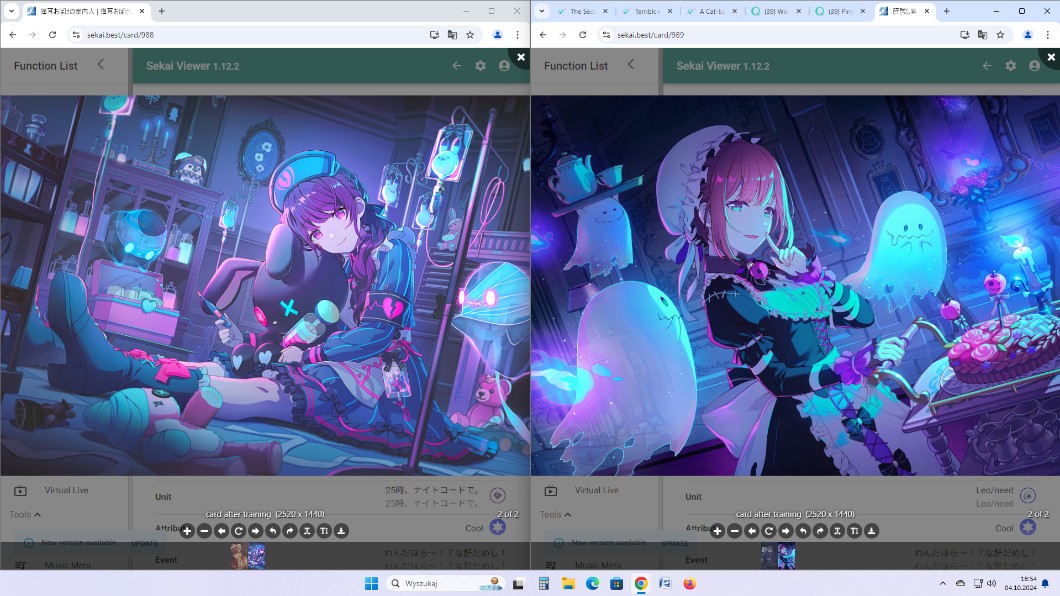The width and height of the screenshot is (1060, 596).
Task: Close the left image viewer overlay
Action: (520, 58)
